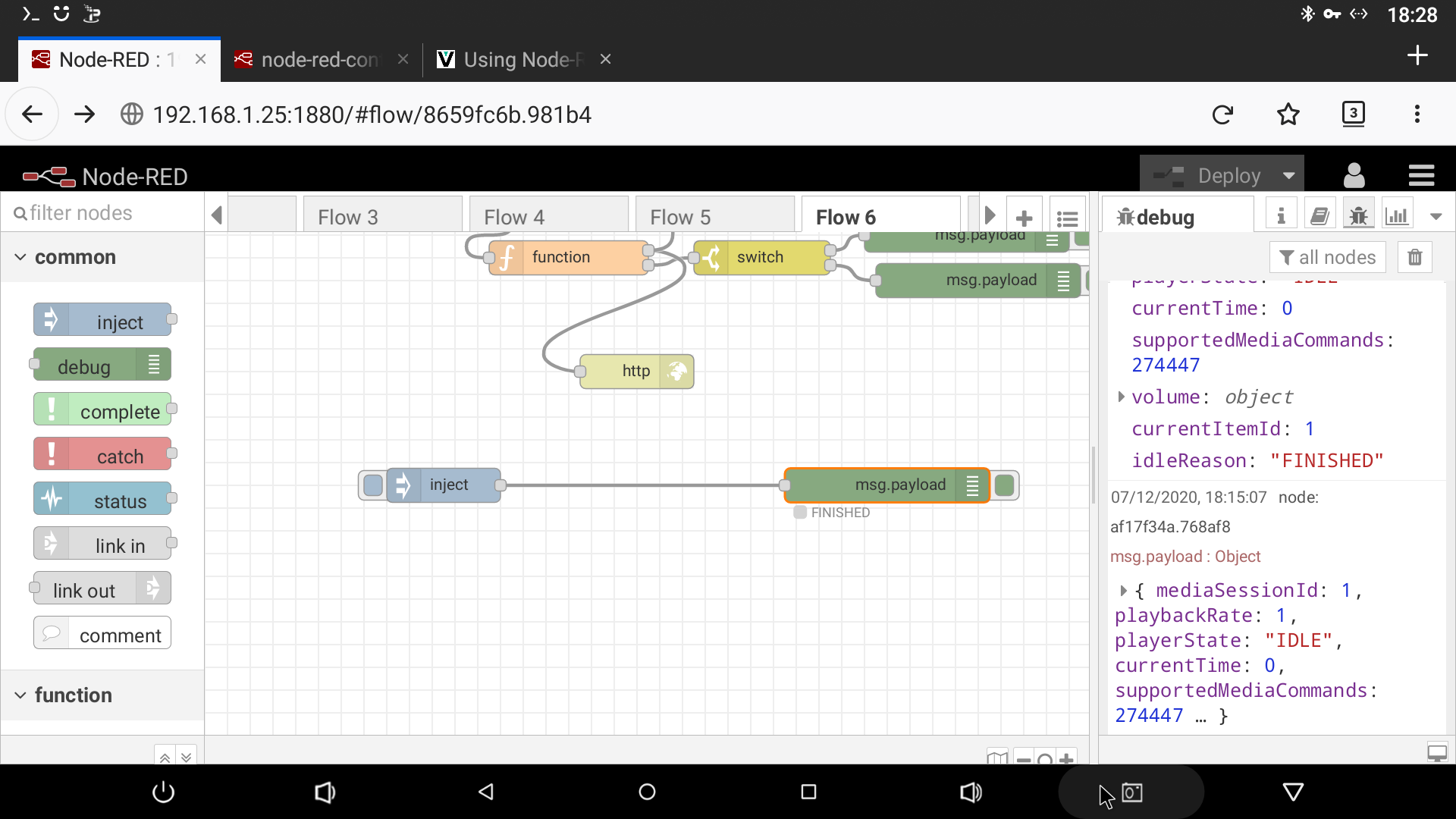1456x819 pixels.
Task: Open browser tab switcher showing 3
Action: (x=1354, y=114)
